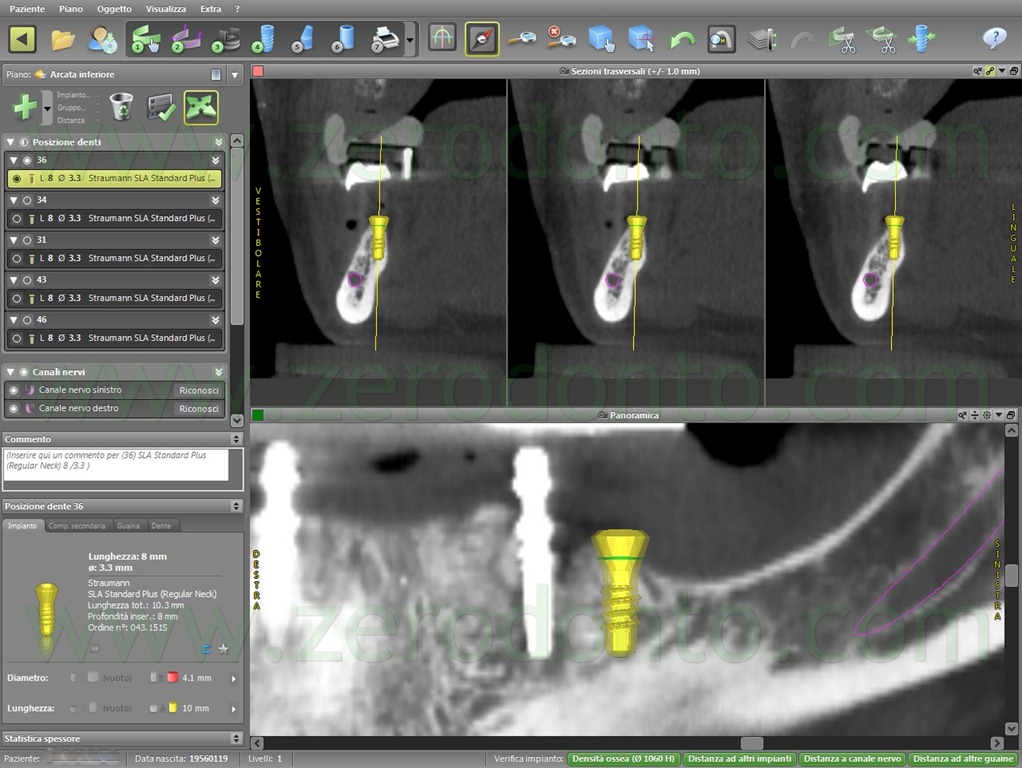1022x768 pixels.
Task: Select radio button for tooth 43
Action: coord(27,280)
